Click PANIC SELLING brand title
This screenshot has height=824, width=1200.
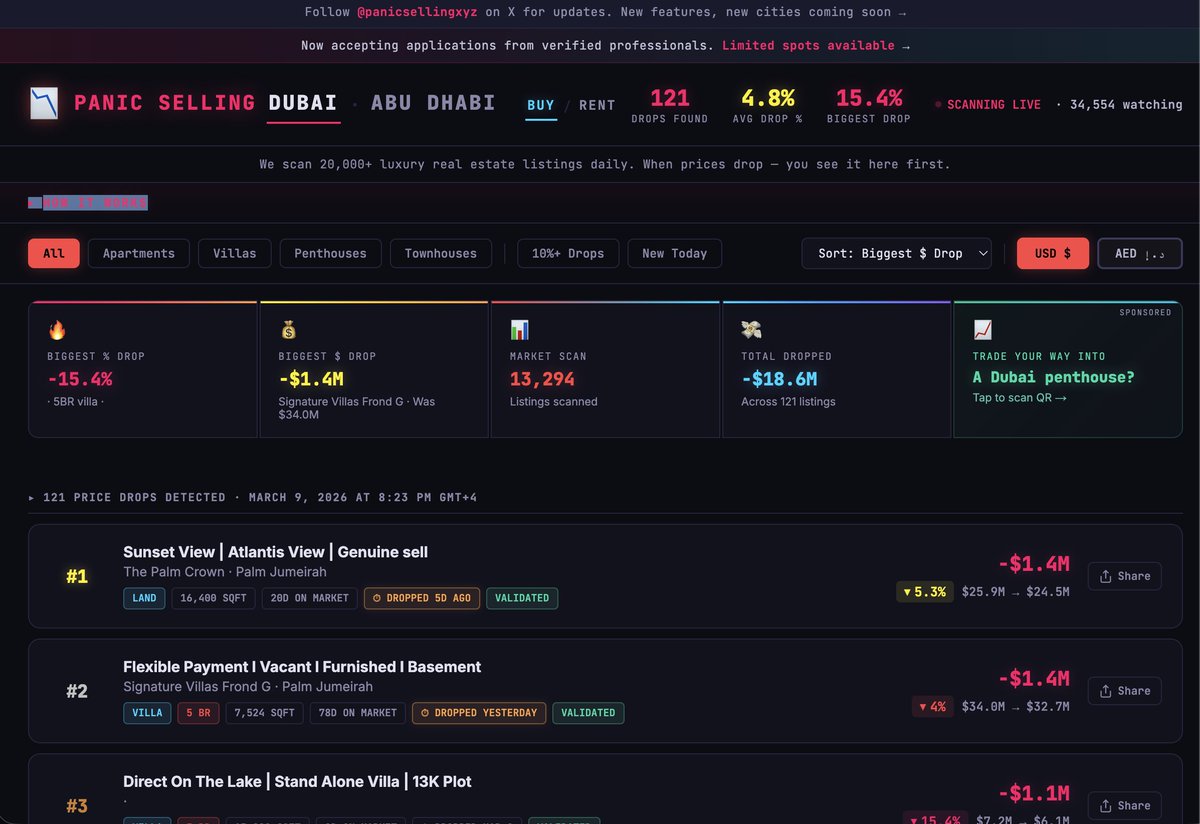[165, 103]
